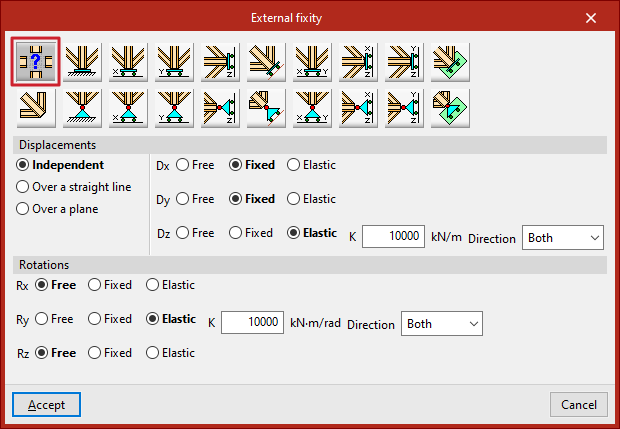Viewport: 620px width, 429px height.
Task: Choose fixed support with YZ rollers icon
Action: coord(404,62)
